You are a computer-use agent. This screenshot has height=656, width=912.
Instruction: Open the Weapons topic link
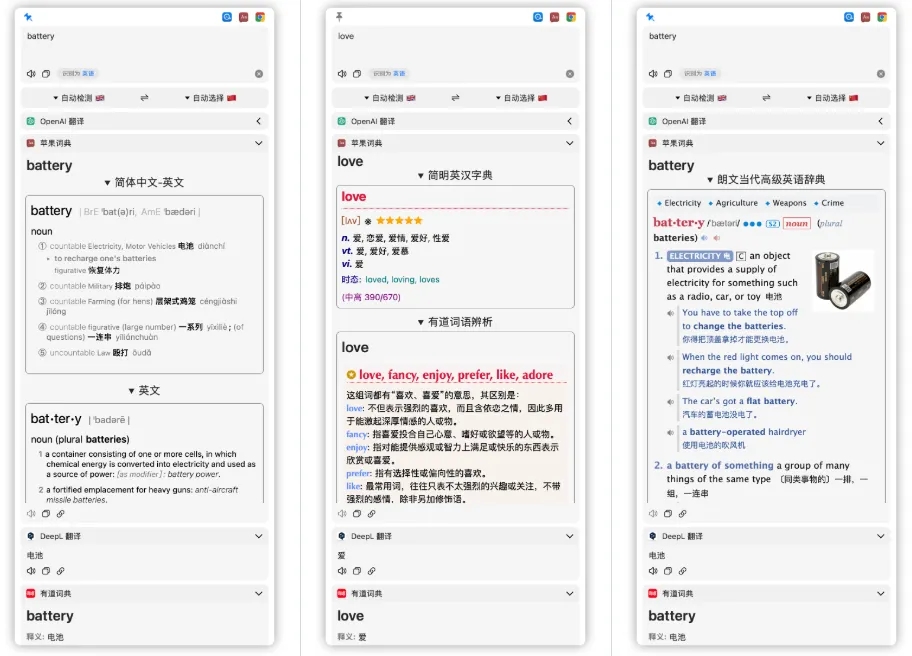(789, 203)
